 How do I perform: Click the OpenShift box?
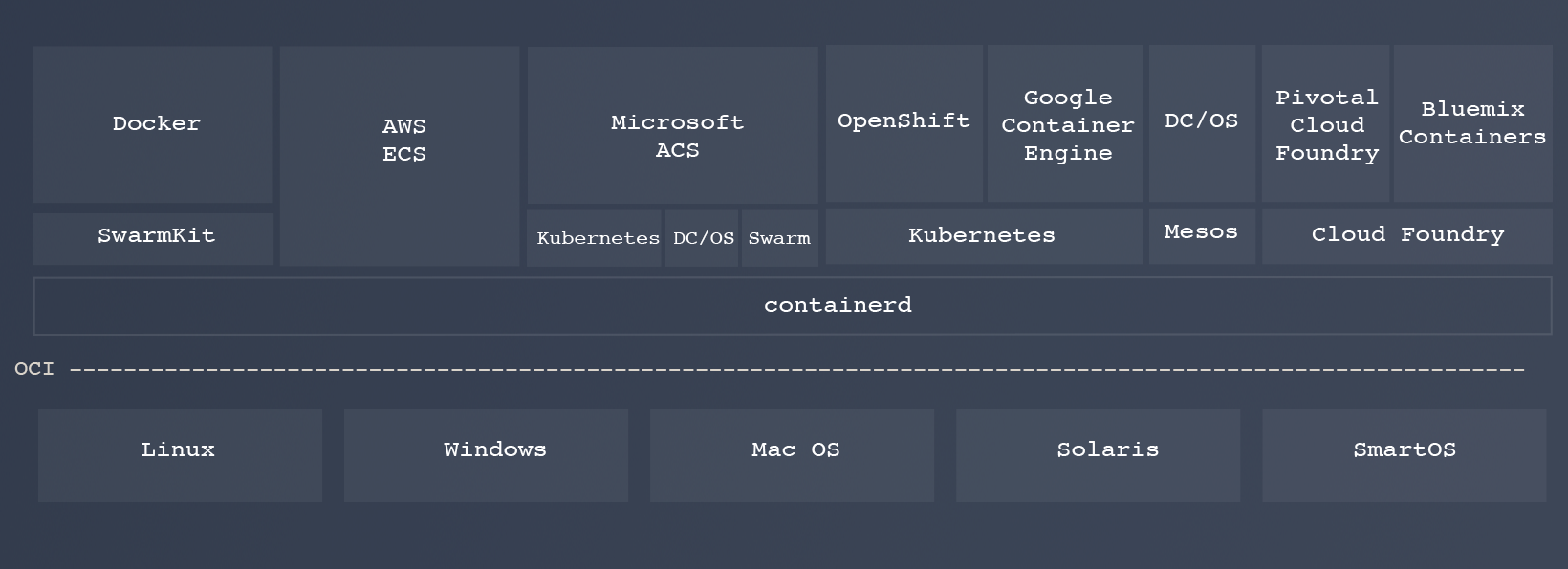pyautogui.click(x=904, y=122)
